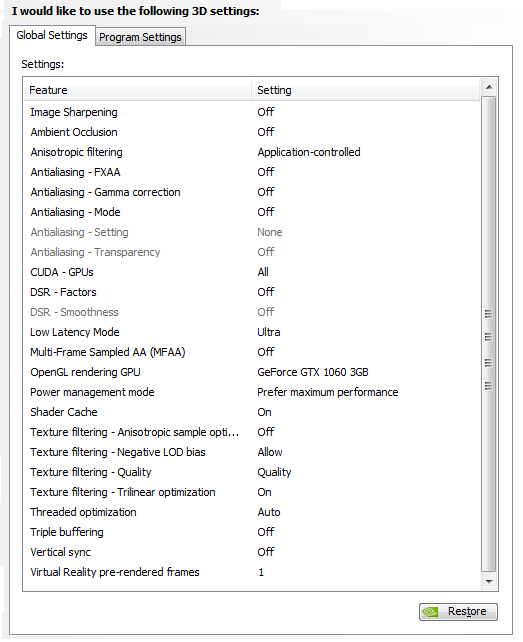Select the Power management mode row
The width and height of the screenshot is (523, 642).
click(x=251, y=392)
